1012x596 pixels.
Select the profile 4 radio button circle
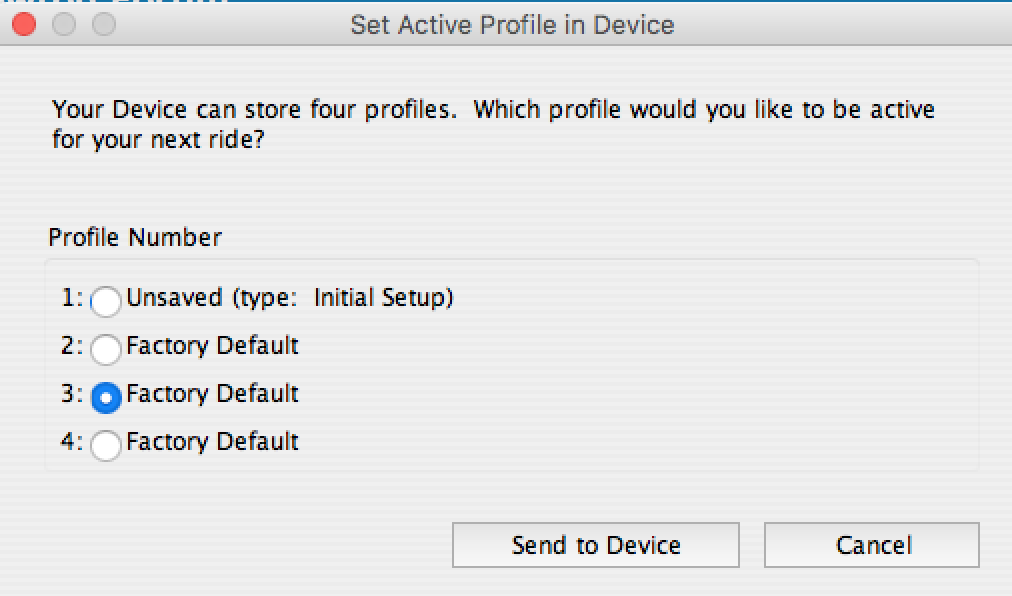(x=106, y=445)
